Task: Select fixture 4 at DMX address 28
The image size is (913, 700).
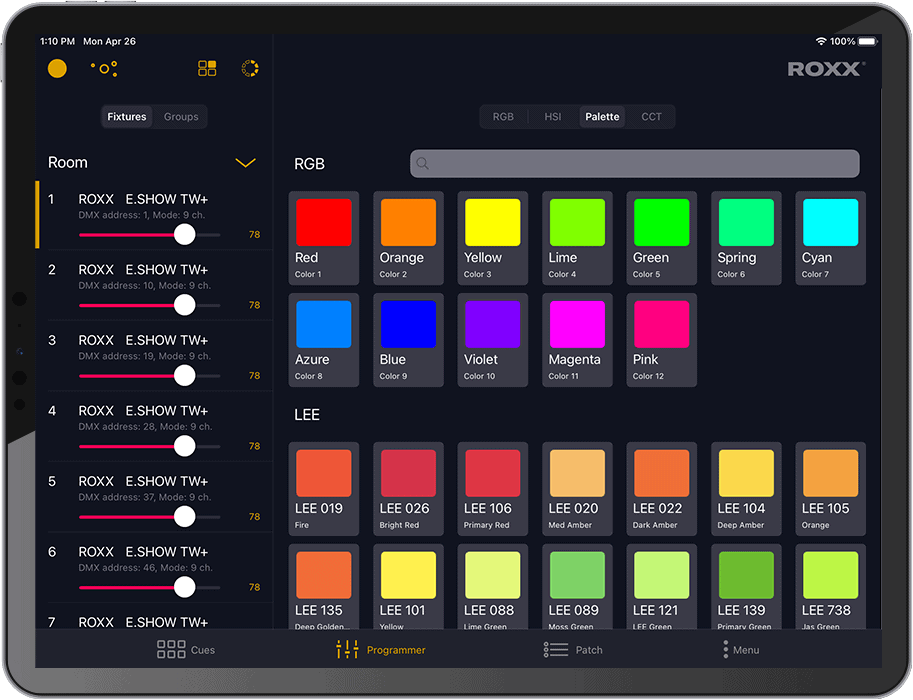Action: [154, 426]
